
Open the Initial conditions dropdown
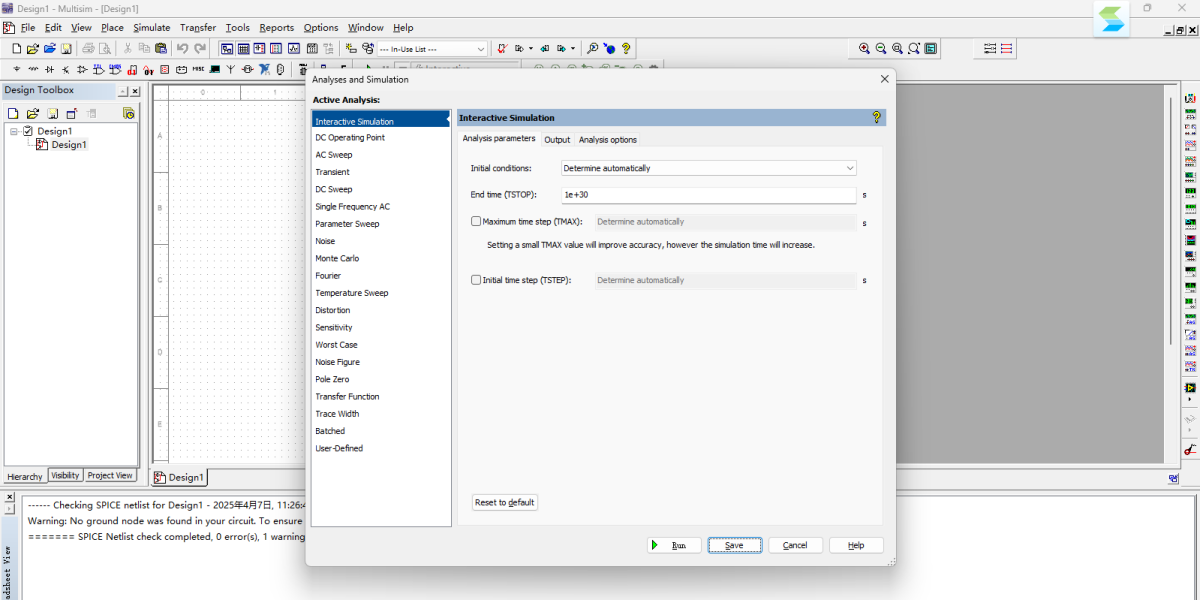[x=708, y=168]
